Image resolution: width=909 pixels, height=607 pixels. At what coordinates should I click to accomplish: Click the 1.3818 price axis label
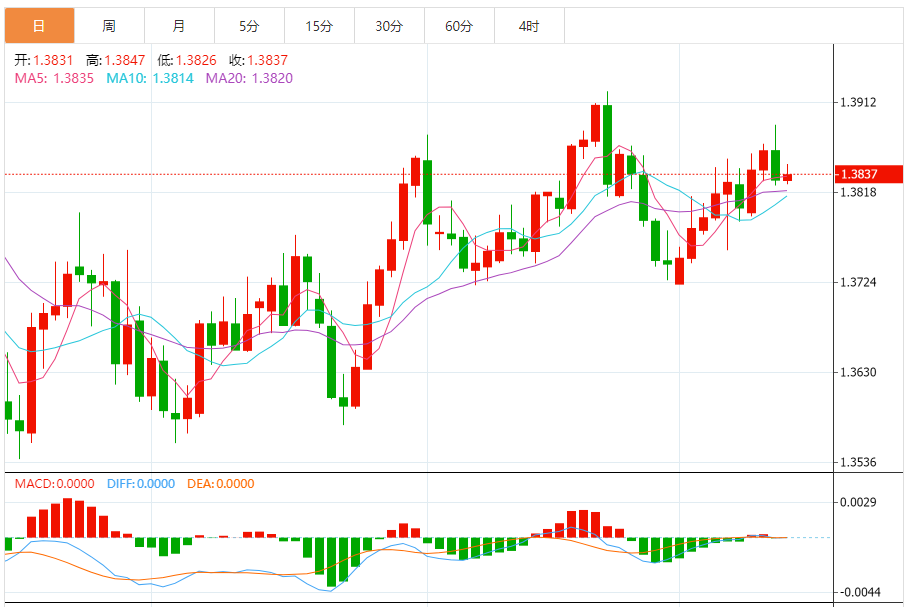coord(859,192)
